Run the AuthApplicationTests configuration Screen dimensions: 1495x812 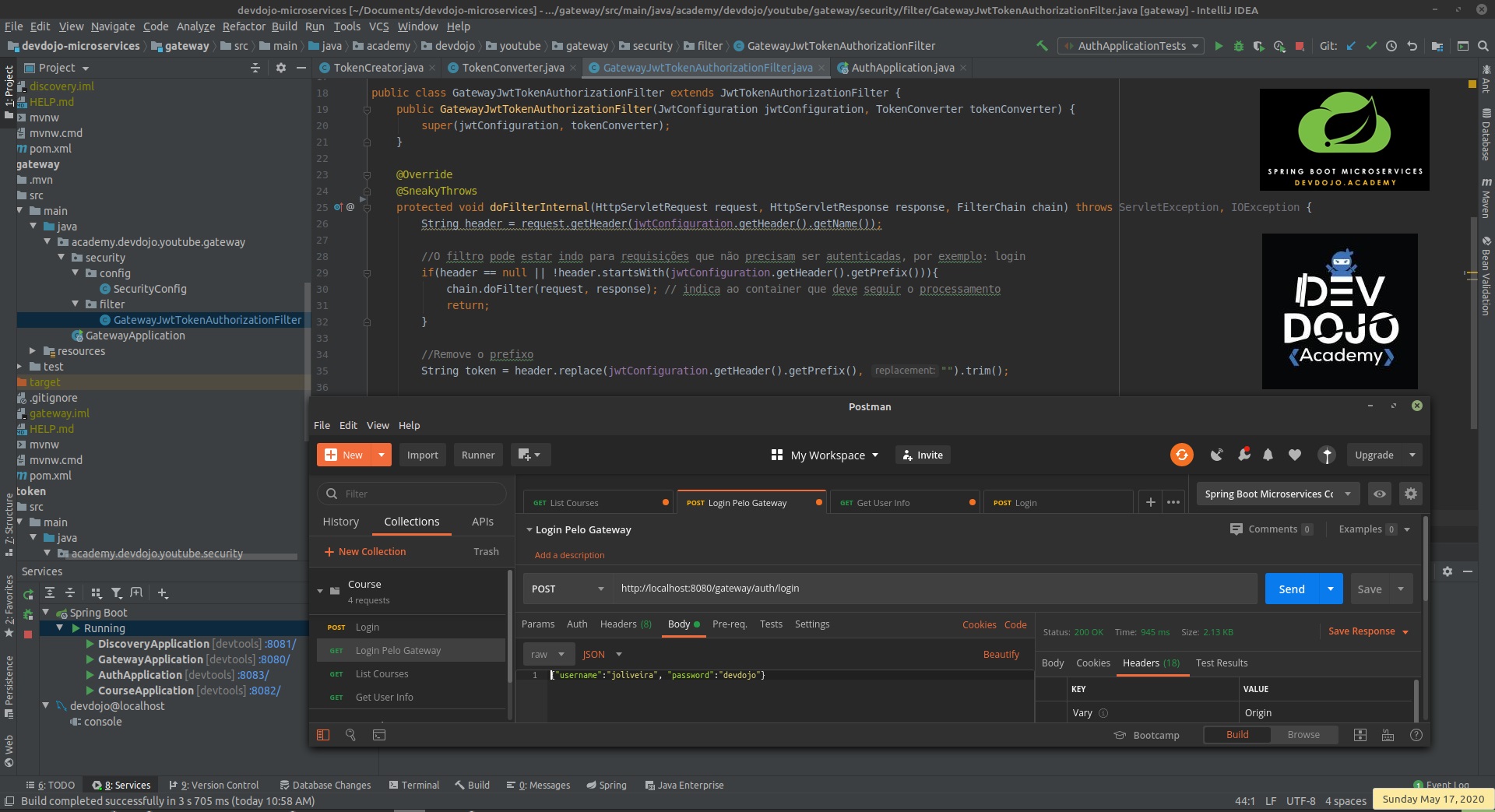(1219, 46)
